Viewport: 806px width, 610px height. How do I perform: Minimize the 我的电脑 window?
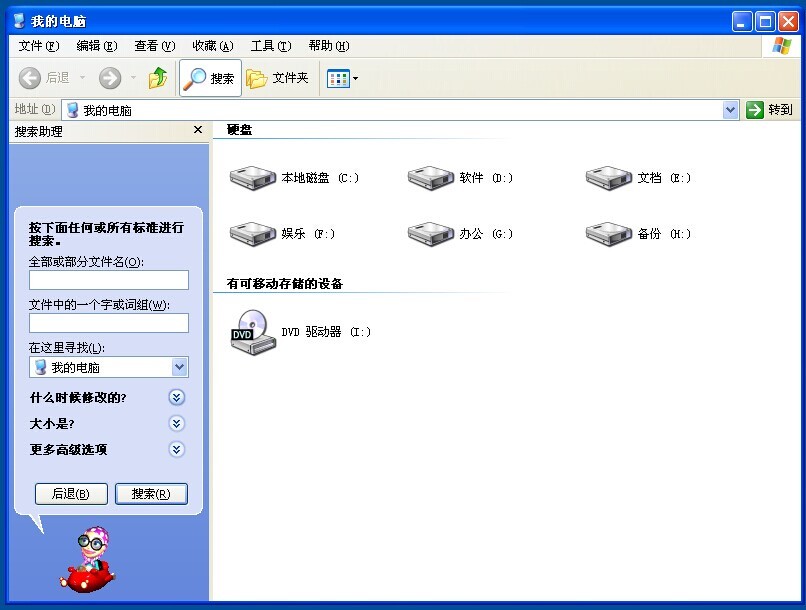pos(742,22)
